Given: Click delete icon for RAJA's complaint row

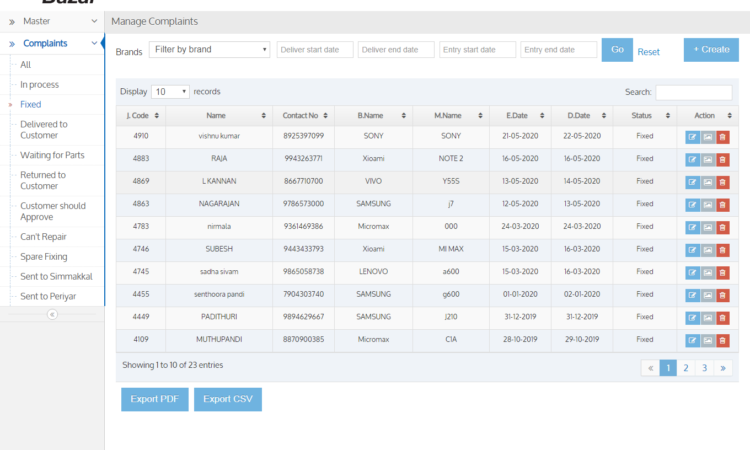Looking at the screenshot, I should click(722, 159).
